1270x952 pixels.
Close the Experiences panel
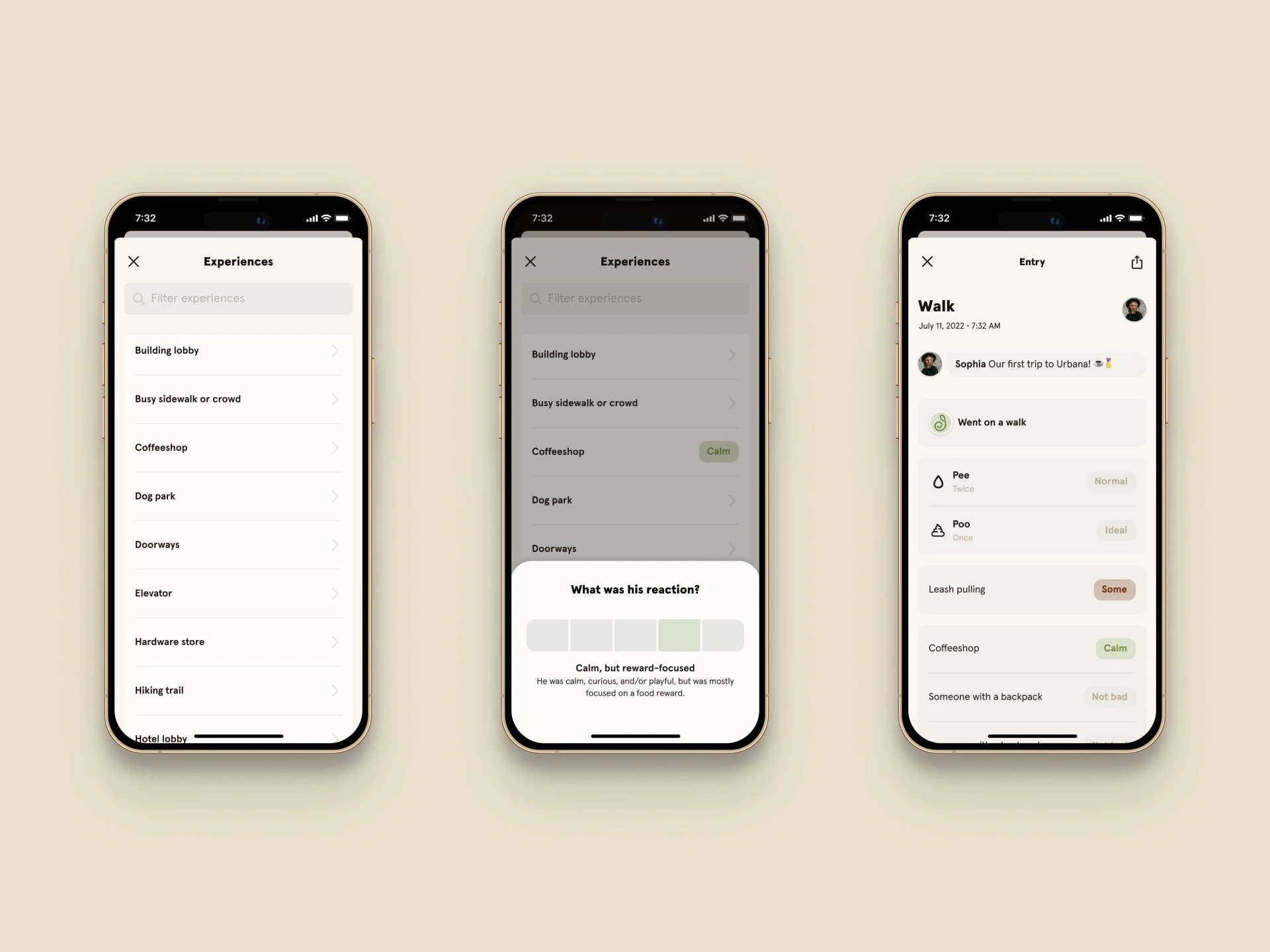click(x=134, y=260)
